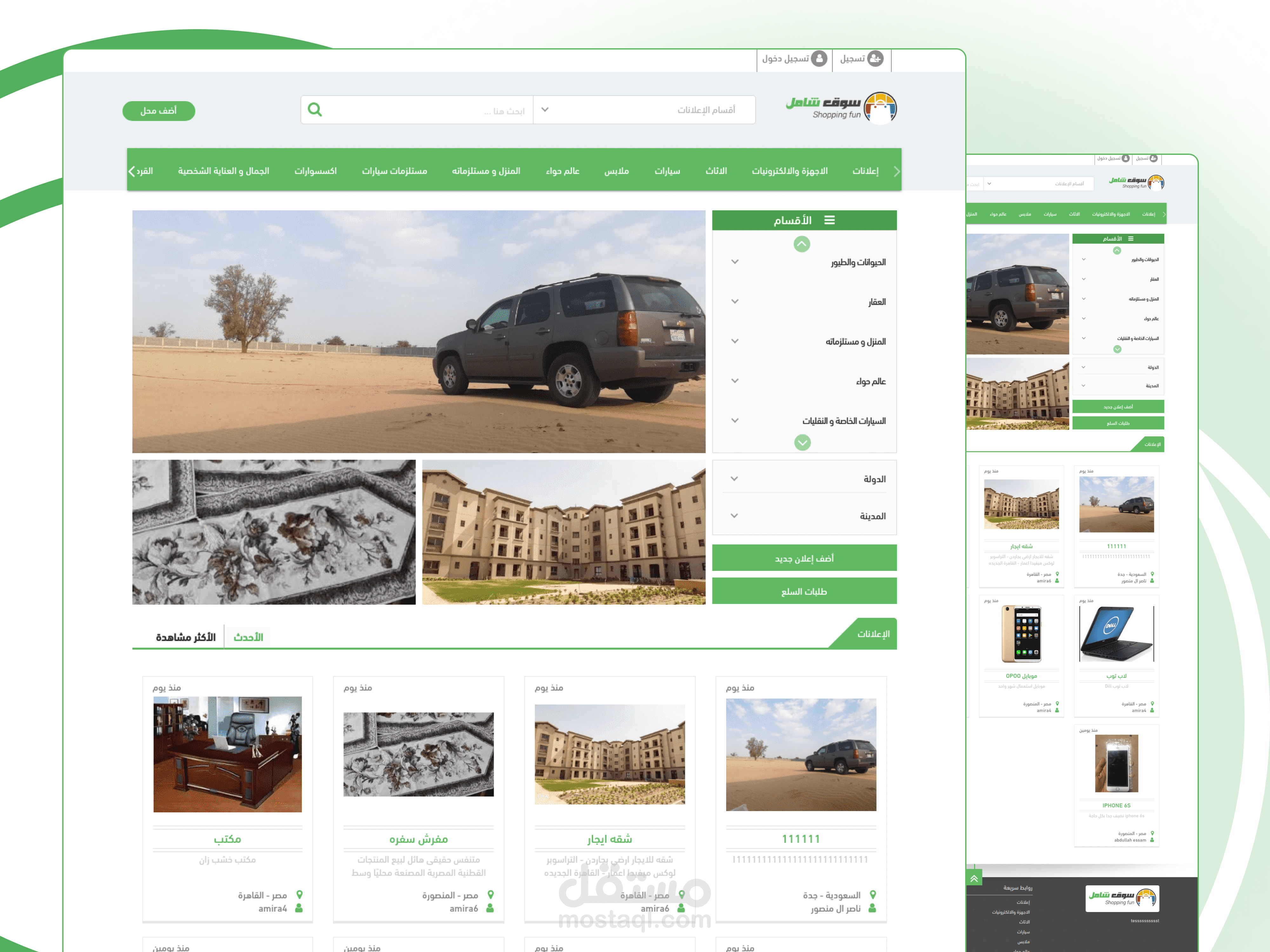Image resolution: width=1270 pixels, height=952 pixels.
Task: Click the أضف إعلان جديد button
Action: [804, 558]
